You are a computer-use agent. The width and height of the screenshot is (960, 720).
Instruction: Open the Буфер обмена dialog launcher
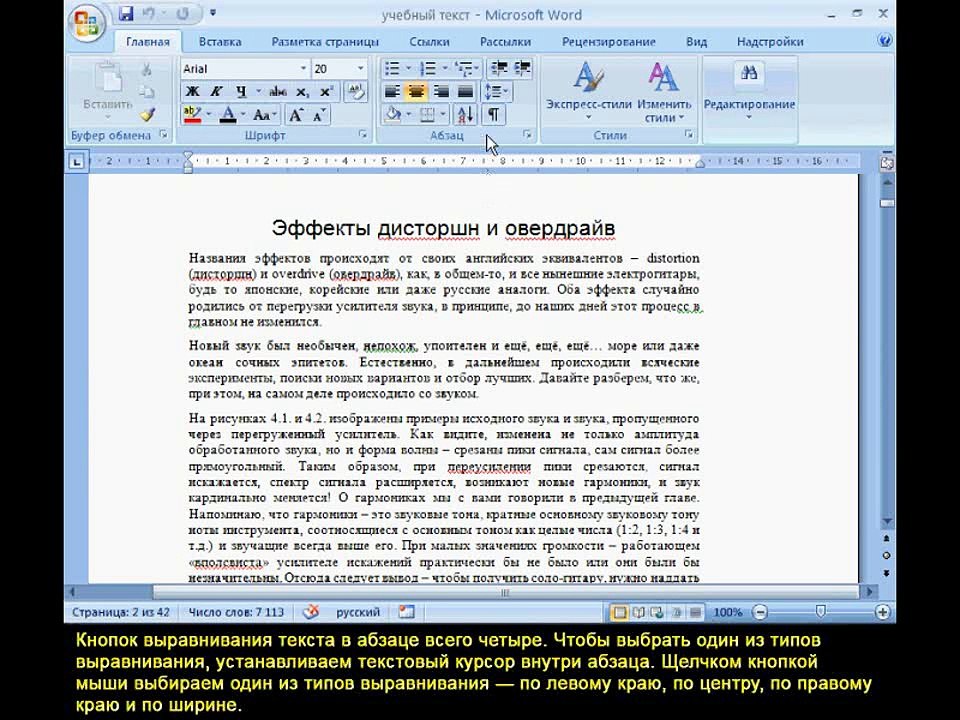(x=163, y=134)
